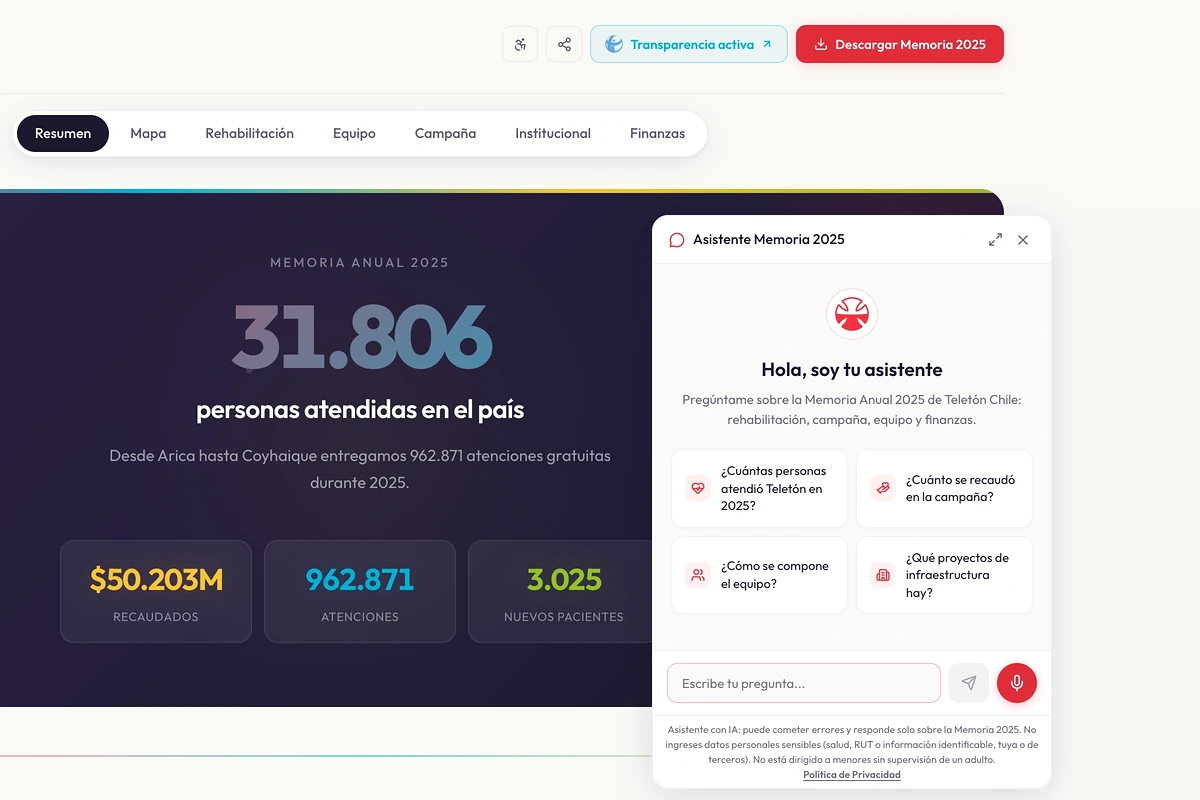Image resolution: width=1200 pixels, height=800 pixels.
Task: Download Memoria 2025 report
Action: 900,44
